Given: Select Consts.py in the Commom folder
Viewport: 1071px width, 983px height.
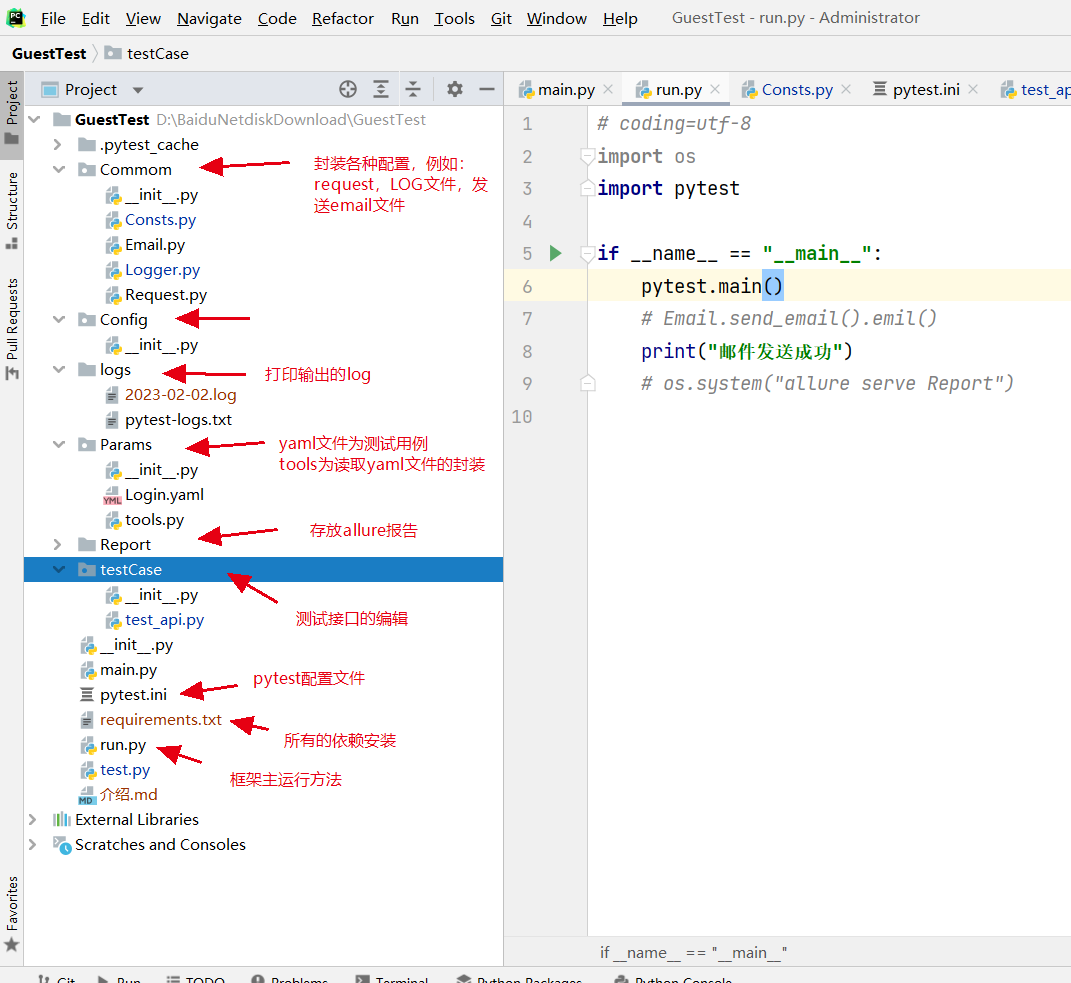Looking at the screenshot, I should (x=161, y=220).
